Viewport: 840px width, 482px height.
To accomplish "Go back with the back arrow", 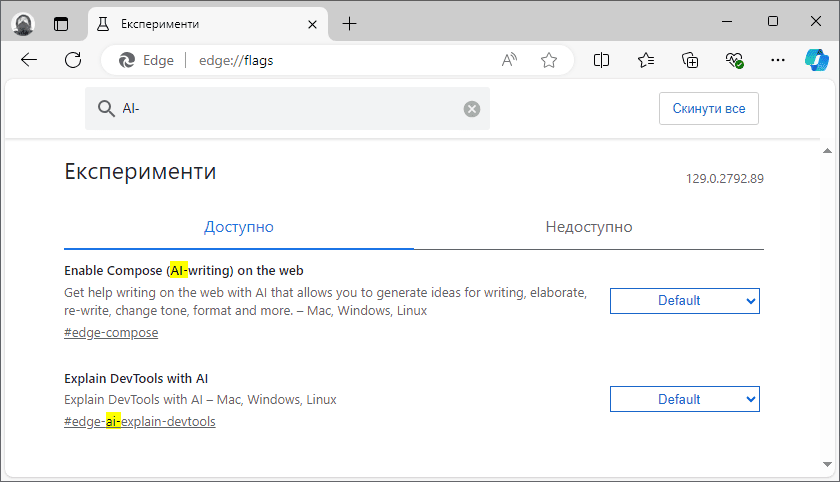I will (x=29, y=60).
